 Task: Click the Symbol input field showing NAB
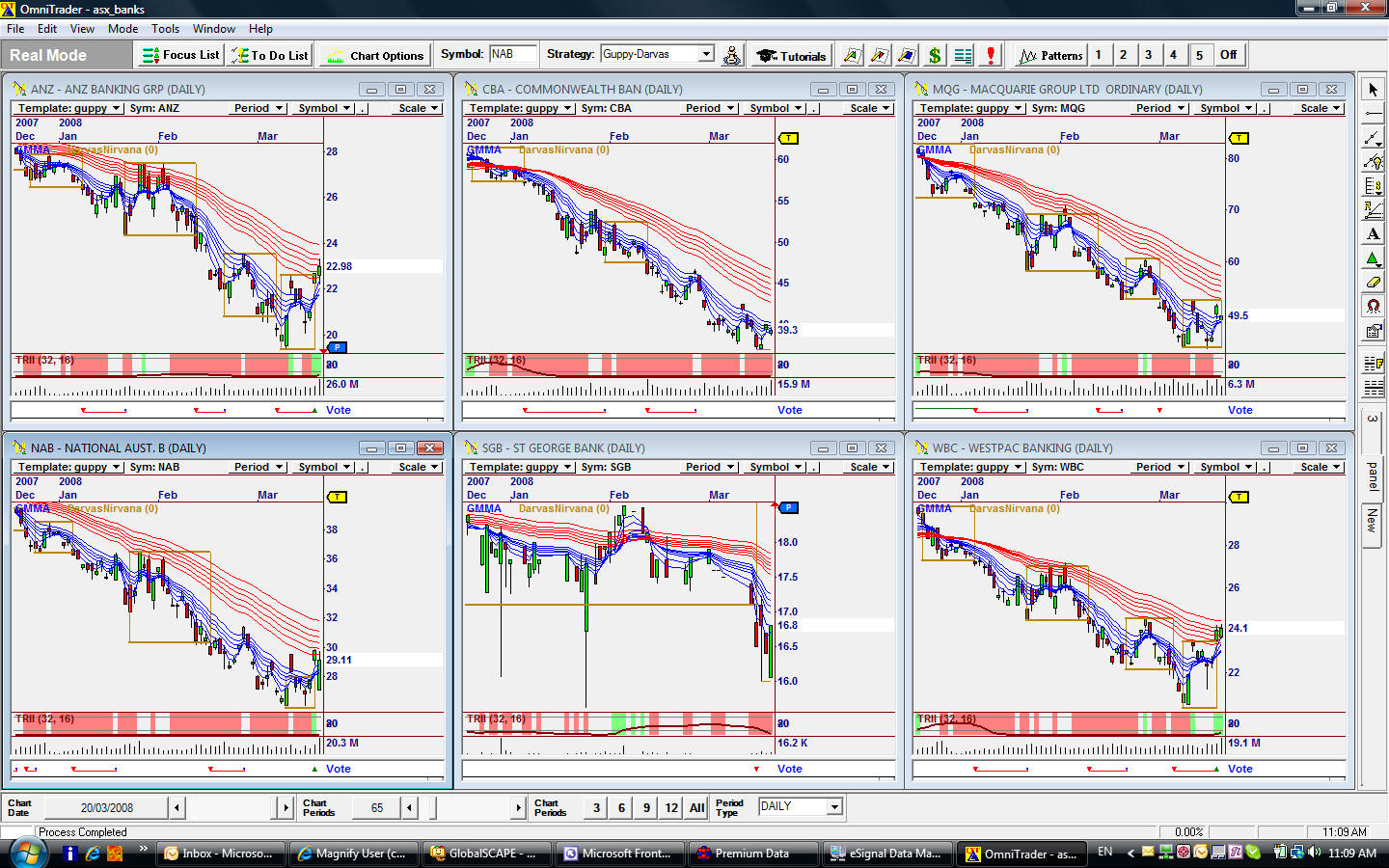click(515, 54)
